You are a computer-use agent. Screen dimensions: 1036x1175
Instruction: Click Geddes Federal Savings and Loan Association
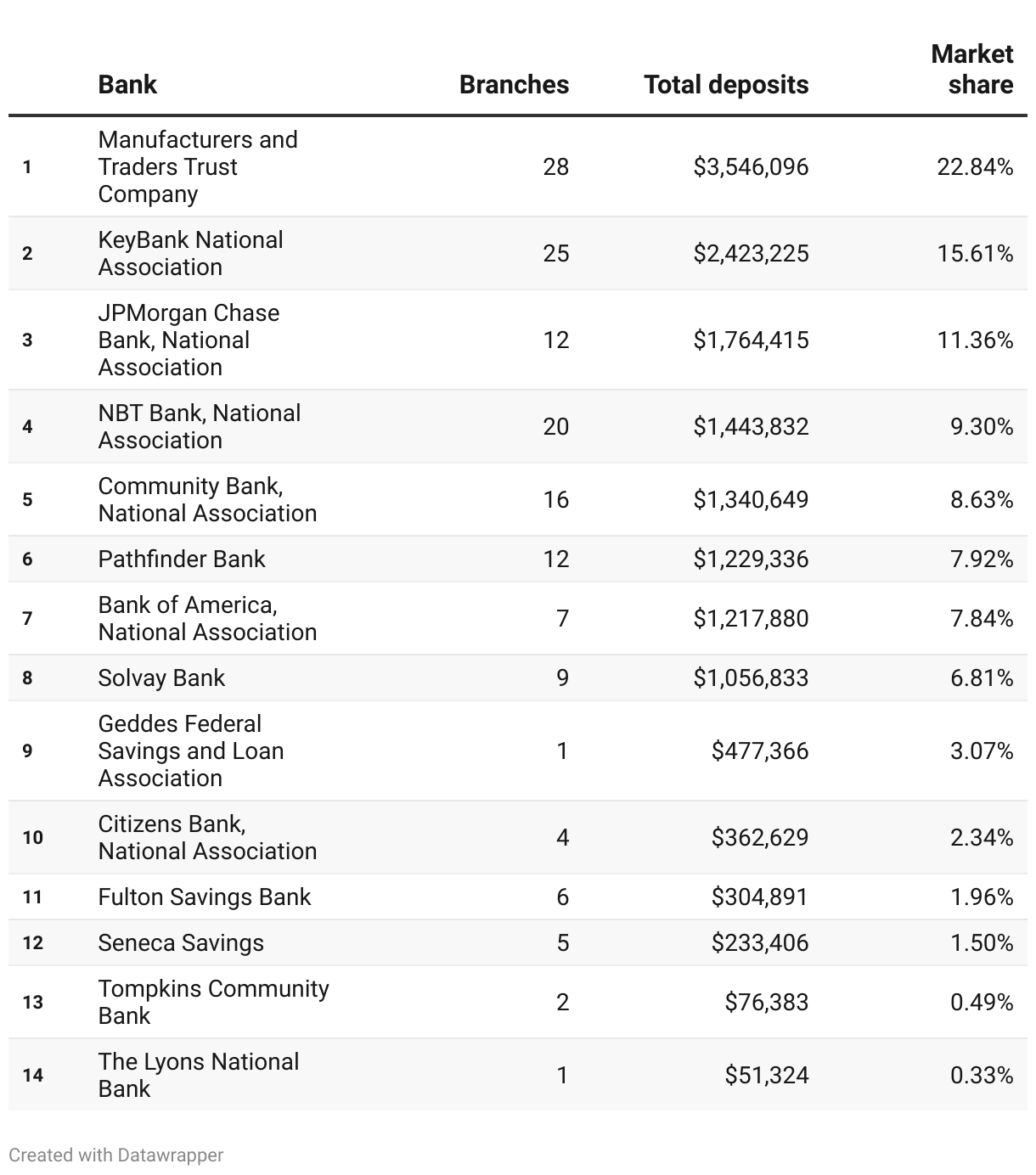click(x=190, y=751)
